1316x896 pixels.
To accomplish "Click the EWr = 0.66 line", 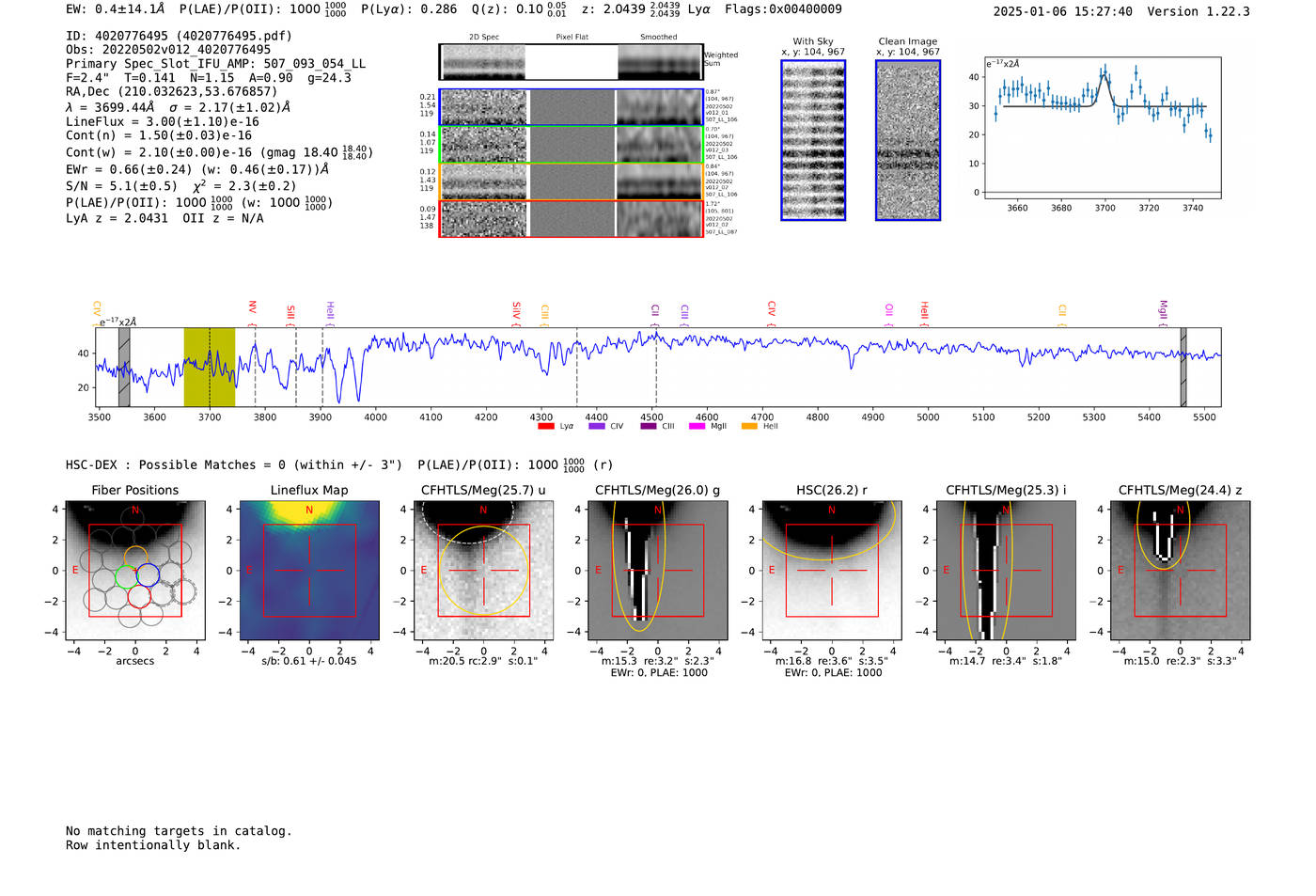I will point(197,170).
